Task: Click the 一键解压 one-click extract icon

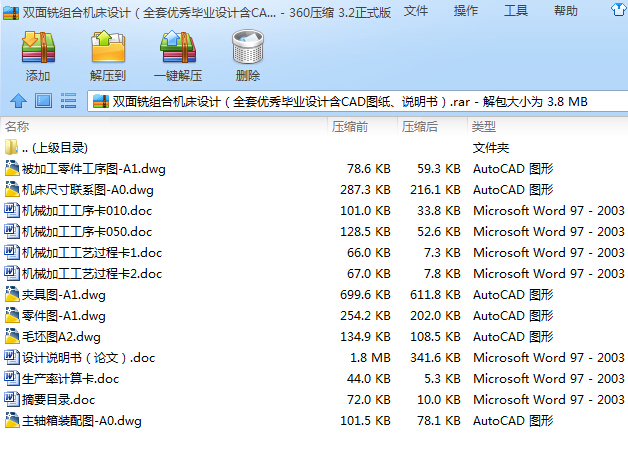Action: [x=178, y=47]
